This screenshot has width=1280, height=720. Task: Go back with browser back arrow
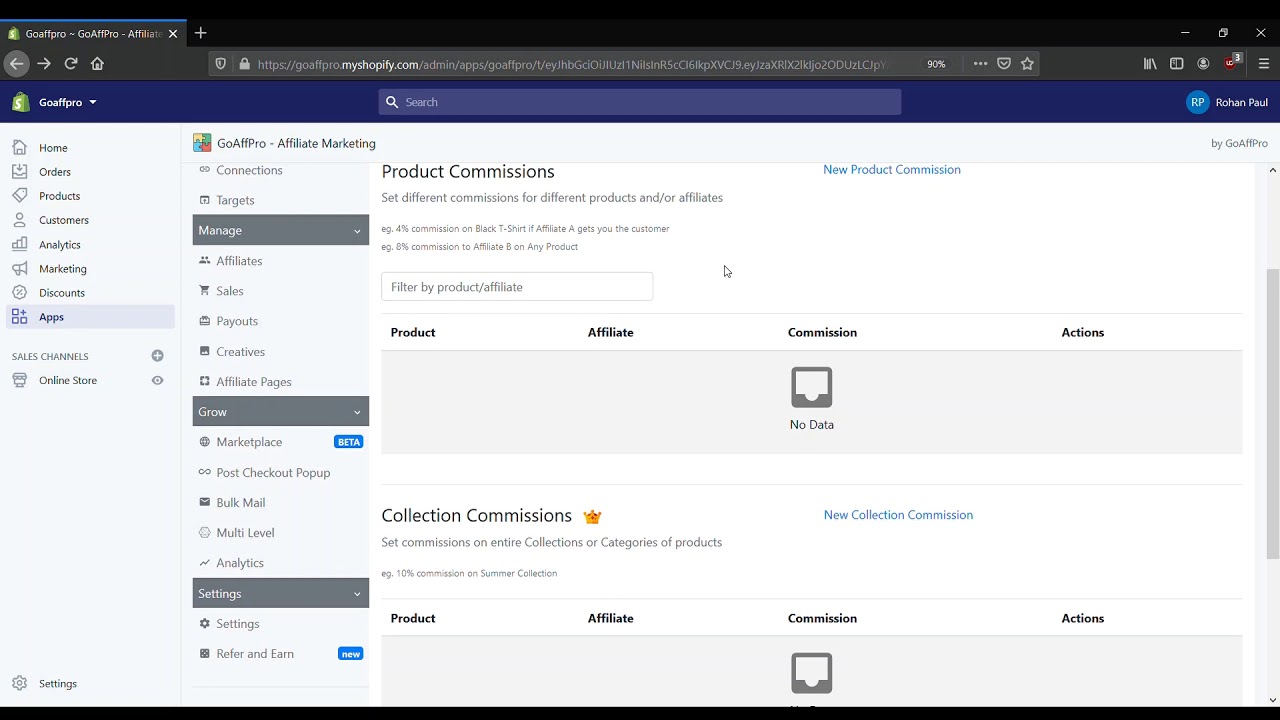coord(16,63)
